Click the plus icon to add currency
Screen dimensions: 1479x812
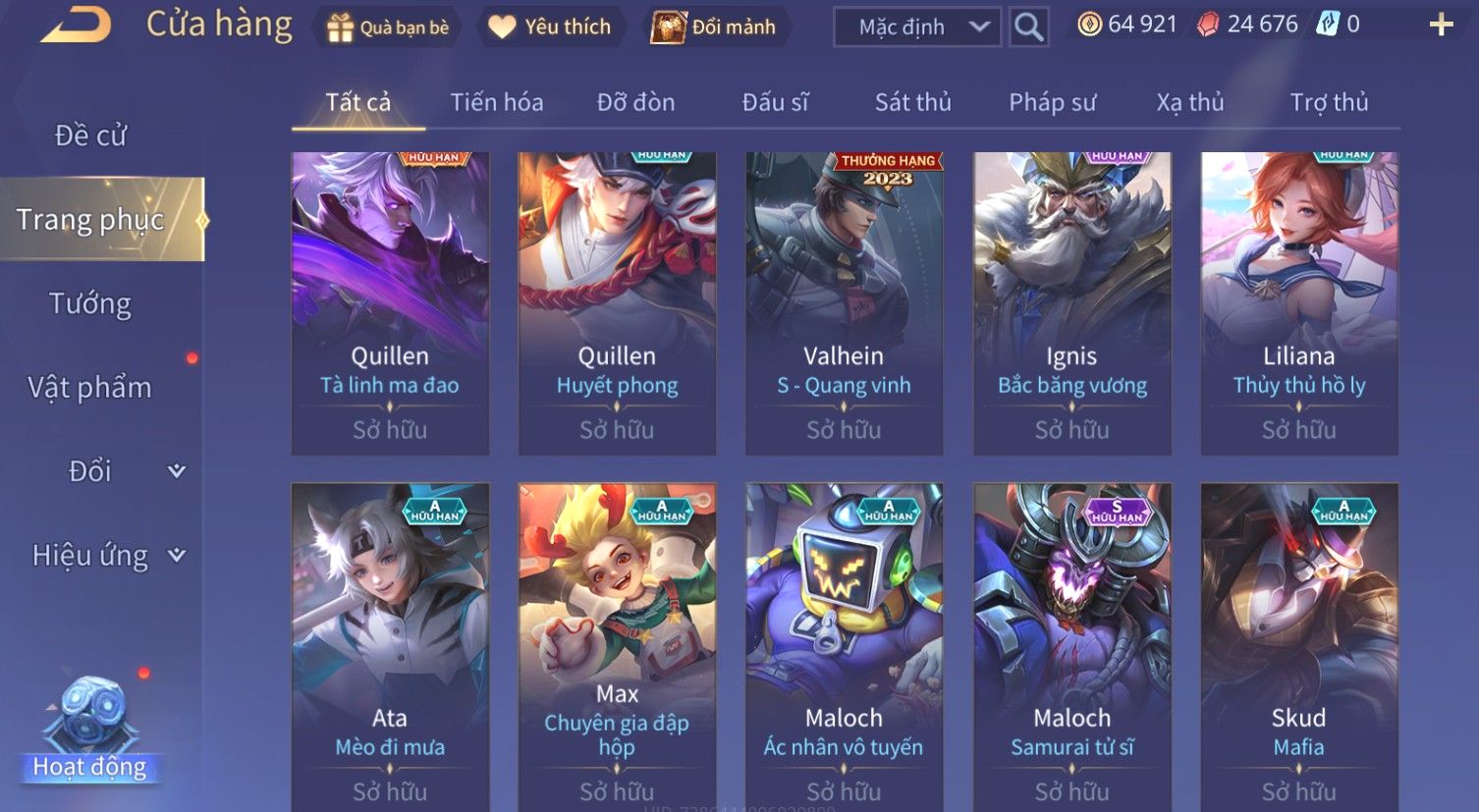click(x=1441, y=26)
